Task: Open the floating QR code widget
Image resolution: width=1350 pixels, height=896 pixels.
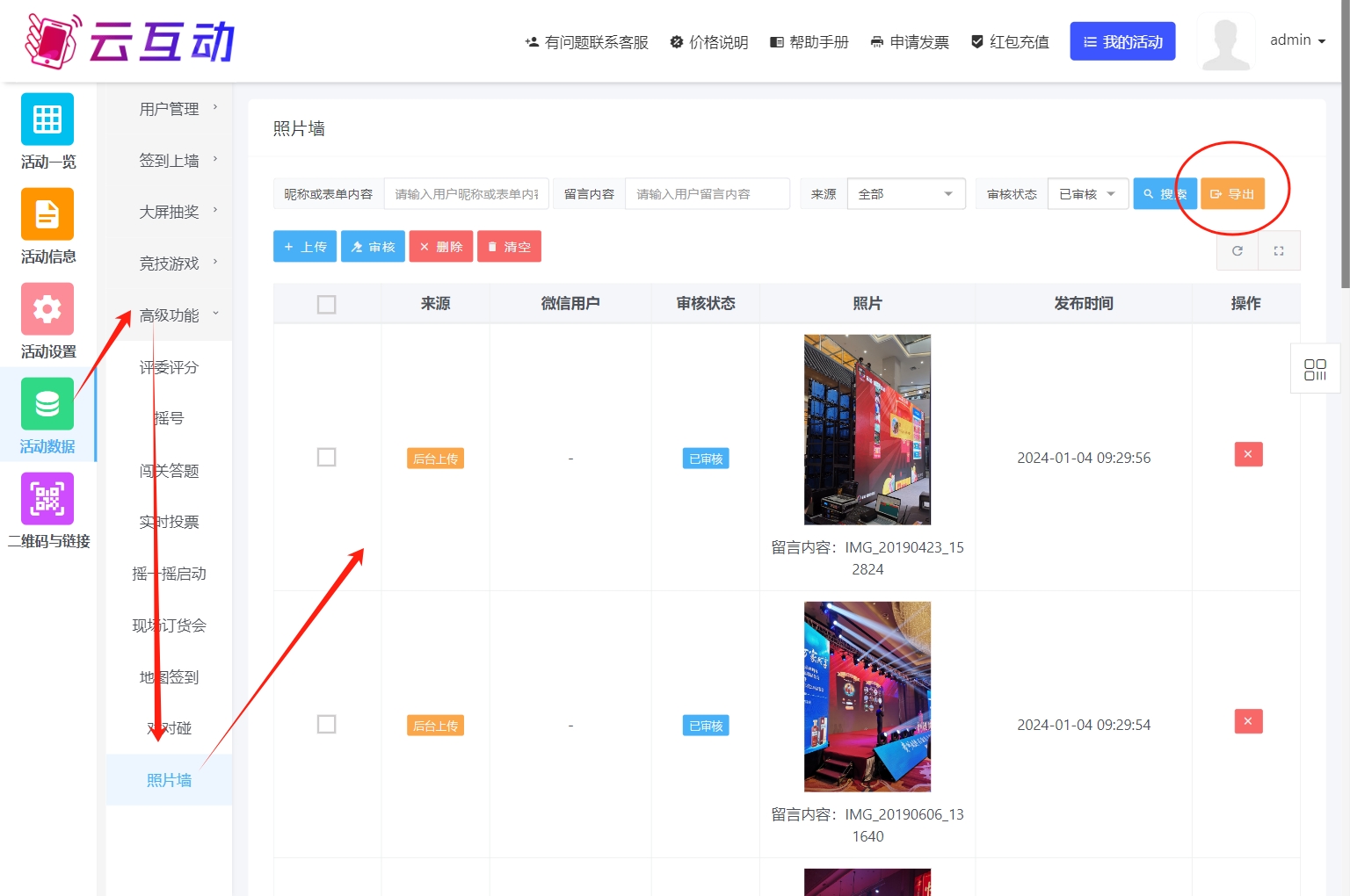Action: (x=1315, y=369)
